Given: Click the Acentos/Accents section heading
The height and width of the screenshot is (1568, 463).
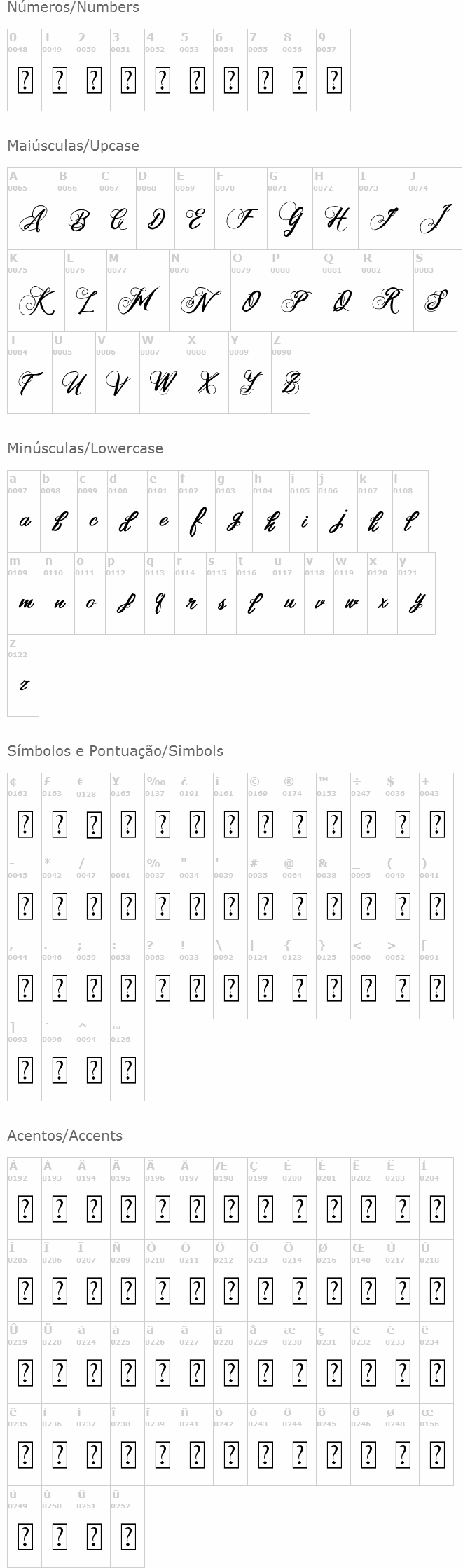Looking at the screenshot, I should [x=65, y=1136].
